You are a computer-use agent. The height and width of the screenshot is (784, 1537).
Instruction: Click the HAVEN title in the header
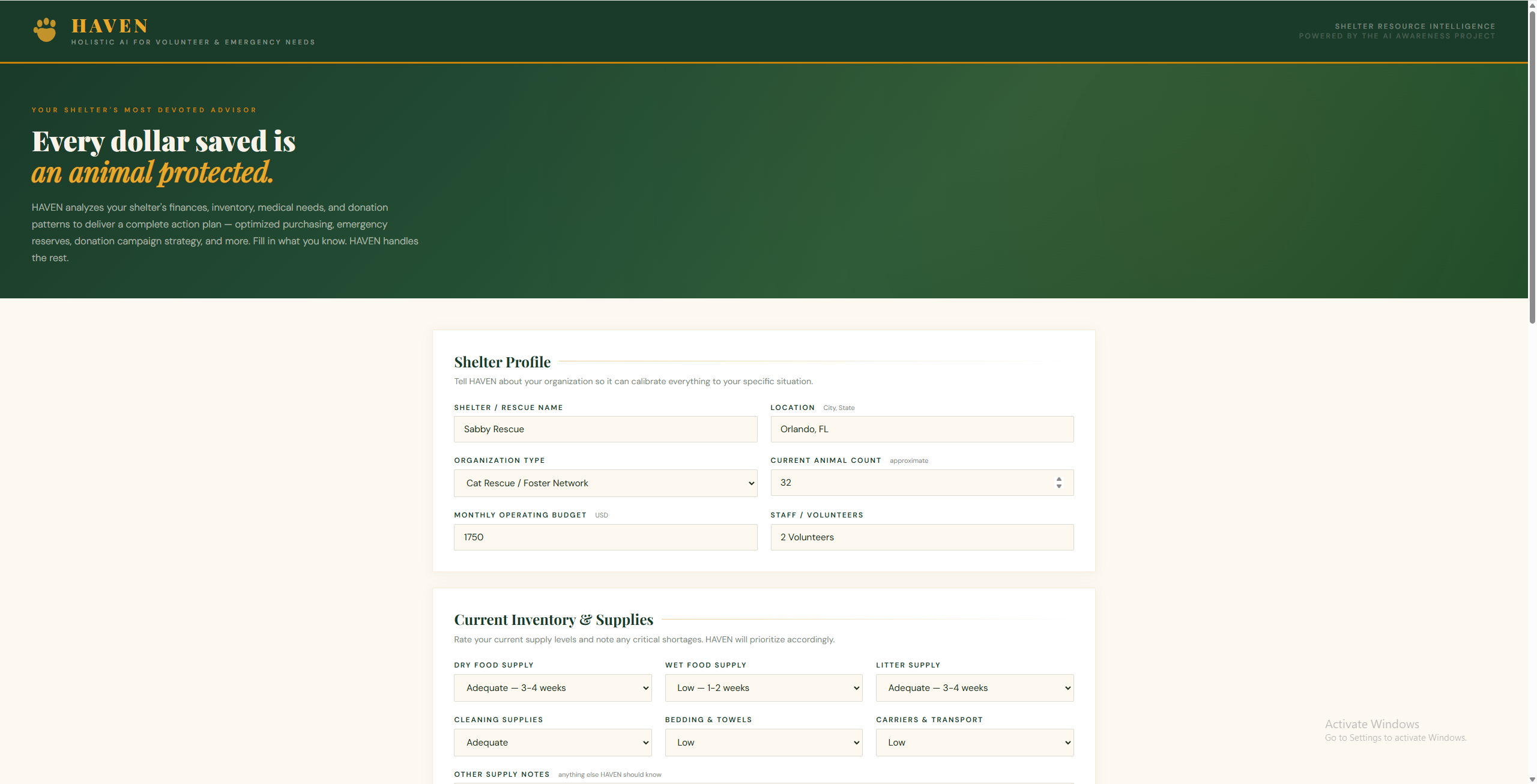(109, 26)
